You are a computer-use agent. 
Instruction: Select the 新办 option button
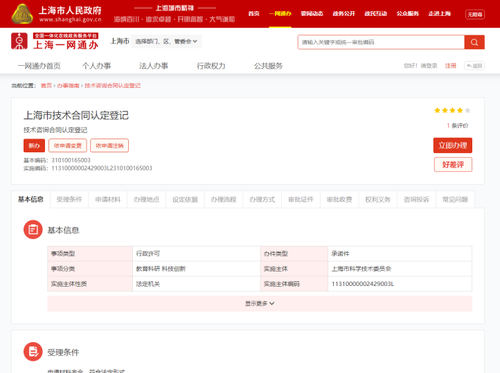(34, 145)
